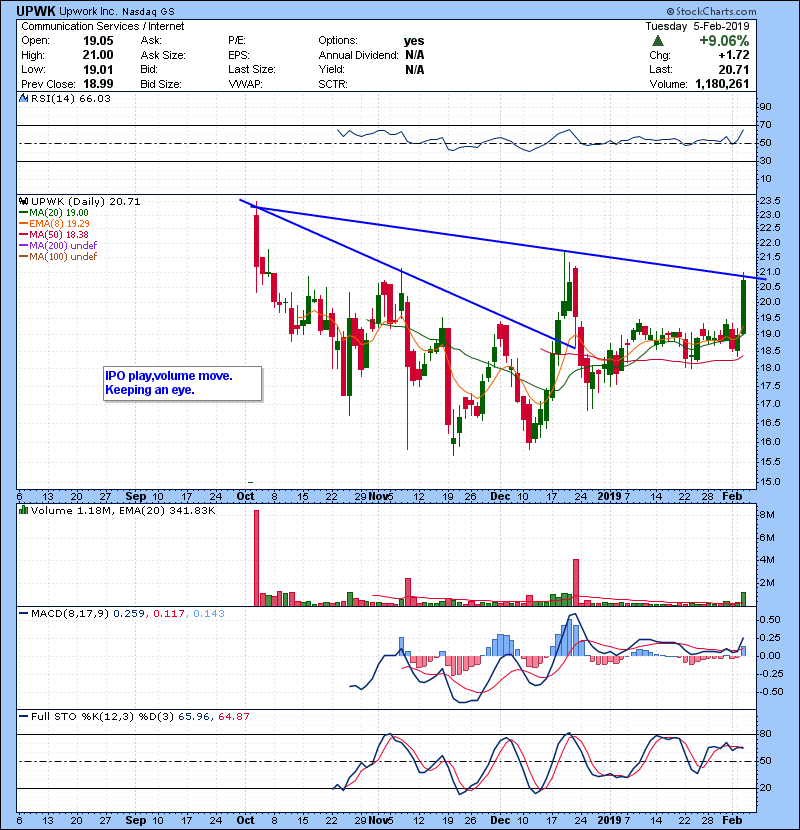Click the 'IPO play,volume move.' annotation box

(183, 383)
